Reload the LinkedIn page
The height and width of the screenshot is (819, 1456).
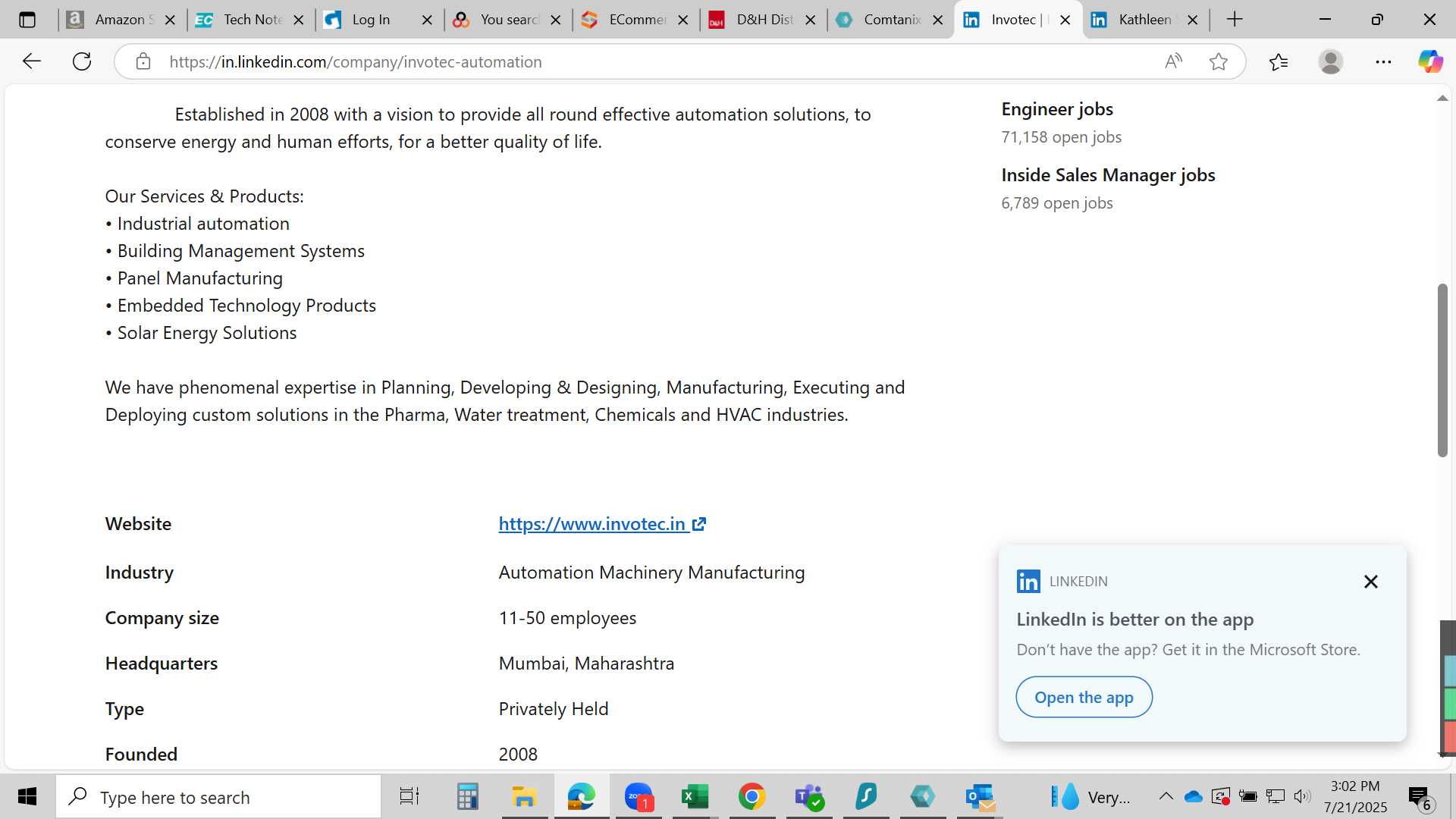[x=82, y=61]
